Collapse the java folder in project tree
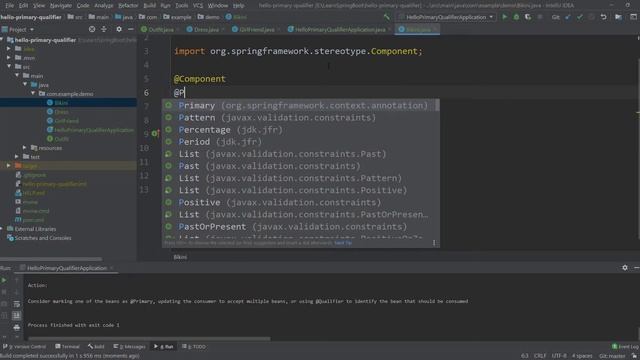This screenshot has width=640, height=360. (x=25, y=84)
